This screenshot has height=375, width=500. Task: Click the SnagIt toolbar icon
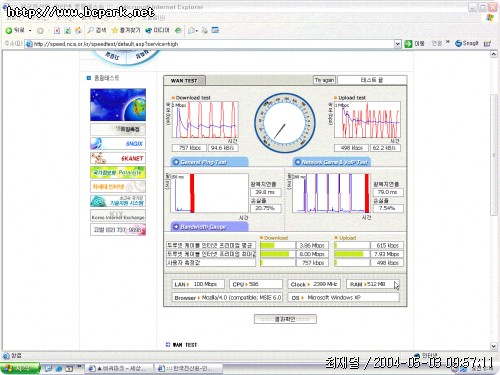point(467,43)
